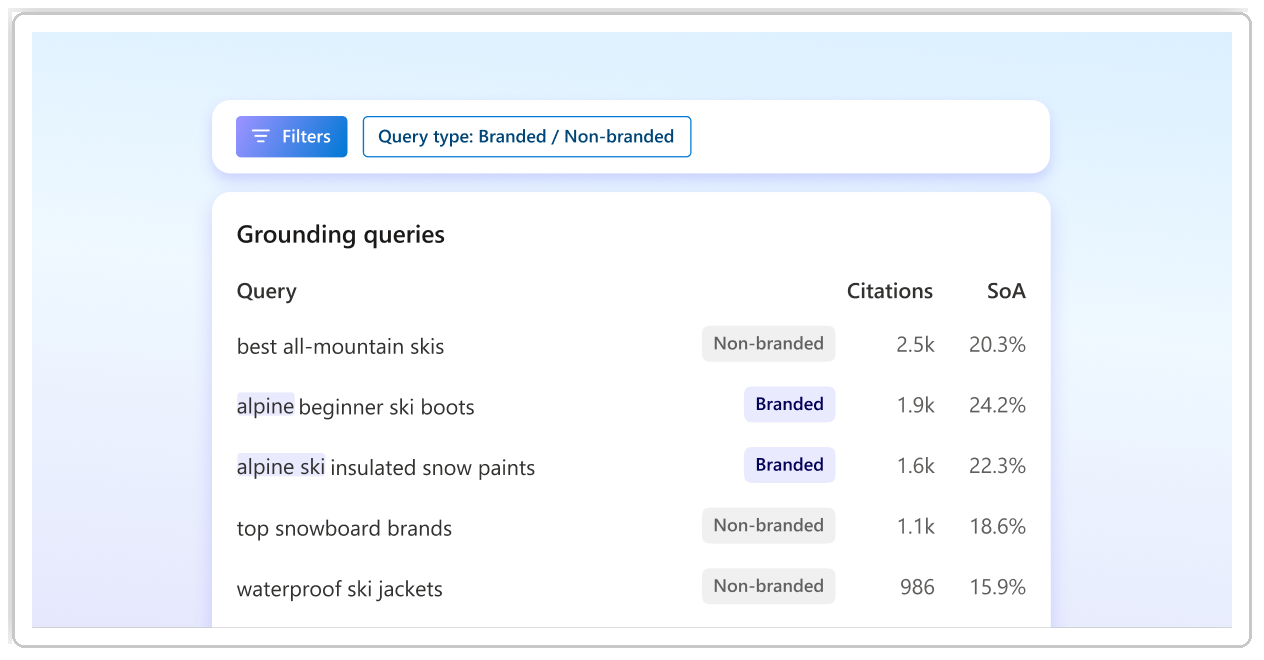Image resolution: width=1264 pixels, height=660 pixels.
Task: Click the Grounding queries heading
Action: click(341, 235)
